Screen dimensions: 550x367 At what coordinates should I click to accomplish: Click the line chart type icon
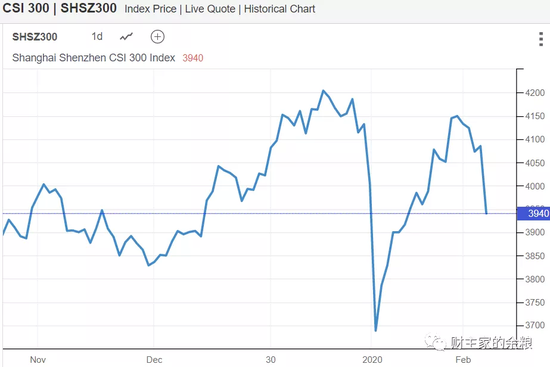[126, 36]
